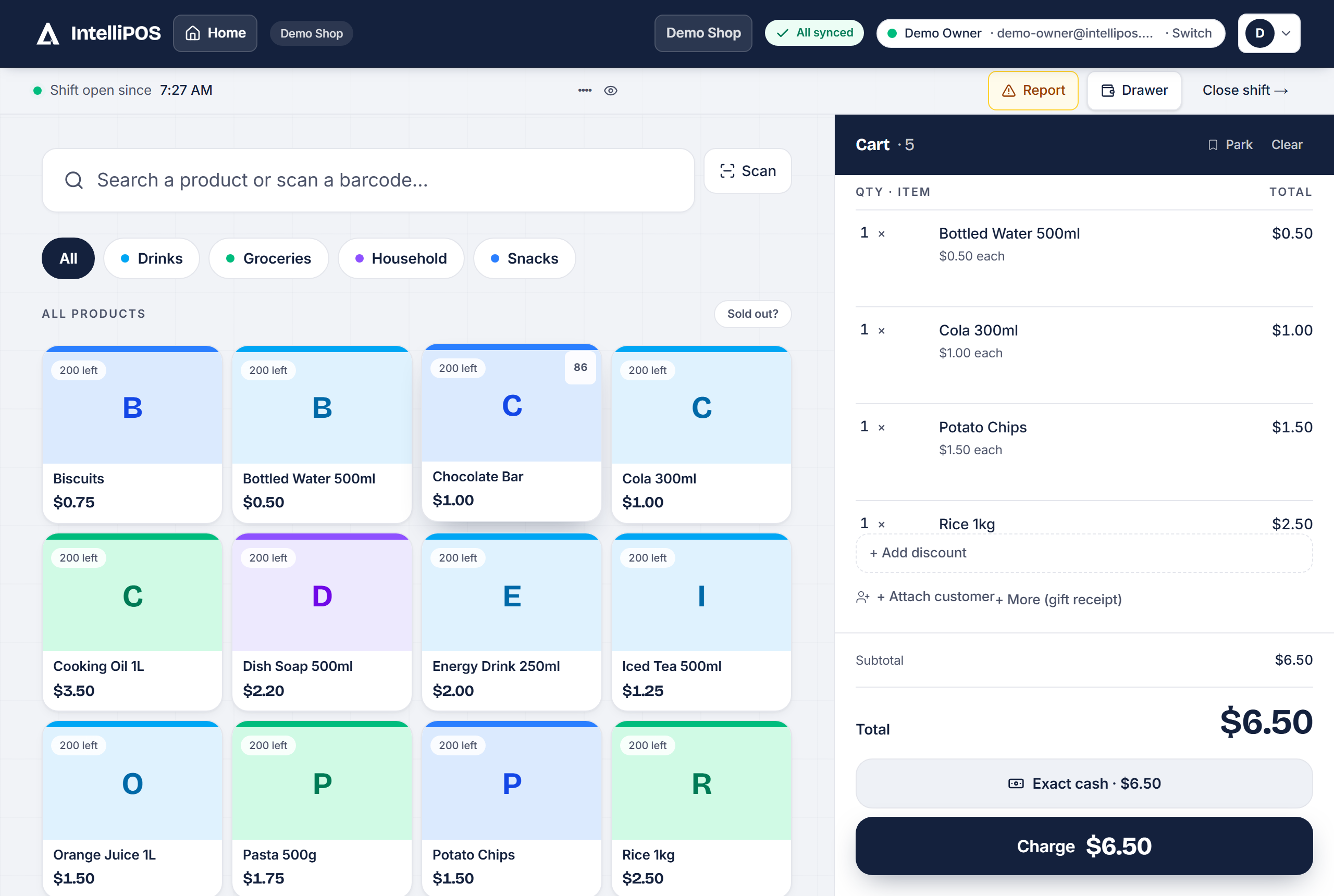Open the D user avatar dropdown

(x=1269, y=33)
